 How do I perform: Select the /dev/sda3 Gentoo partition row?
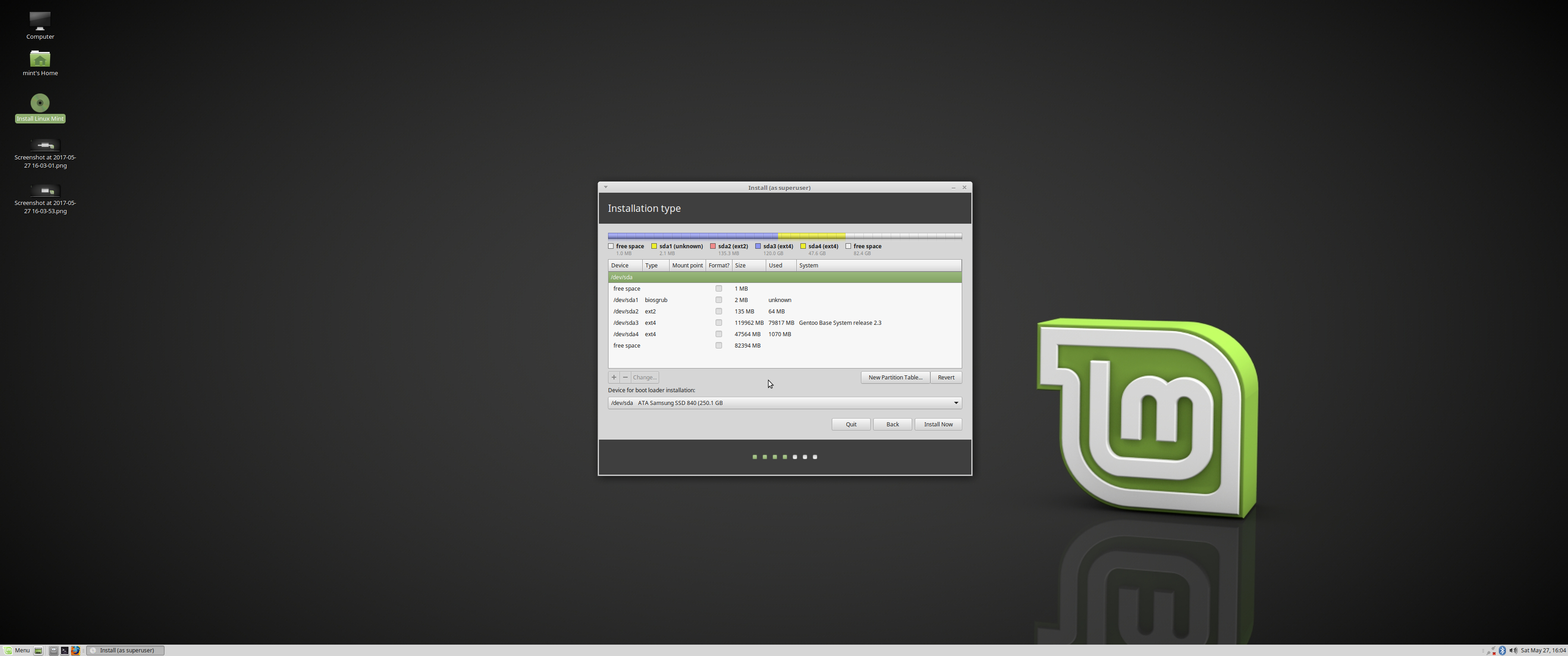784,323
